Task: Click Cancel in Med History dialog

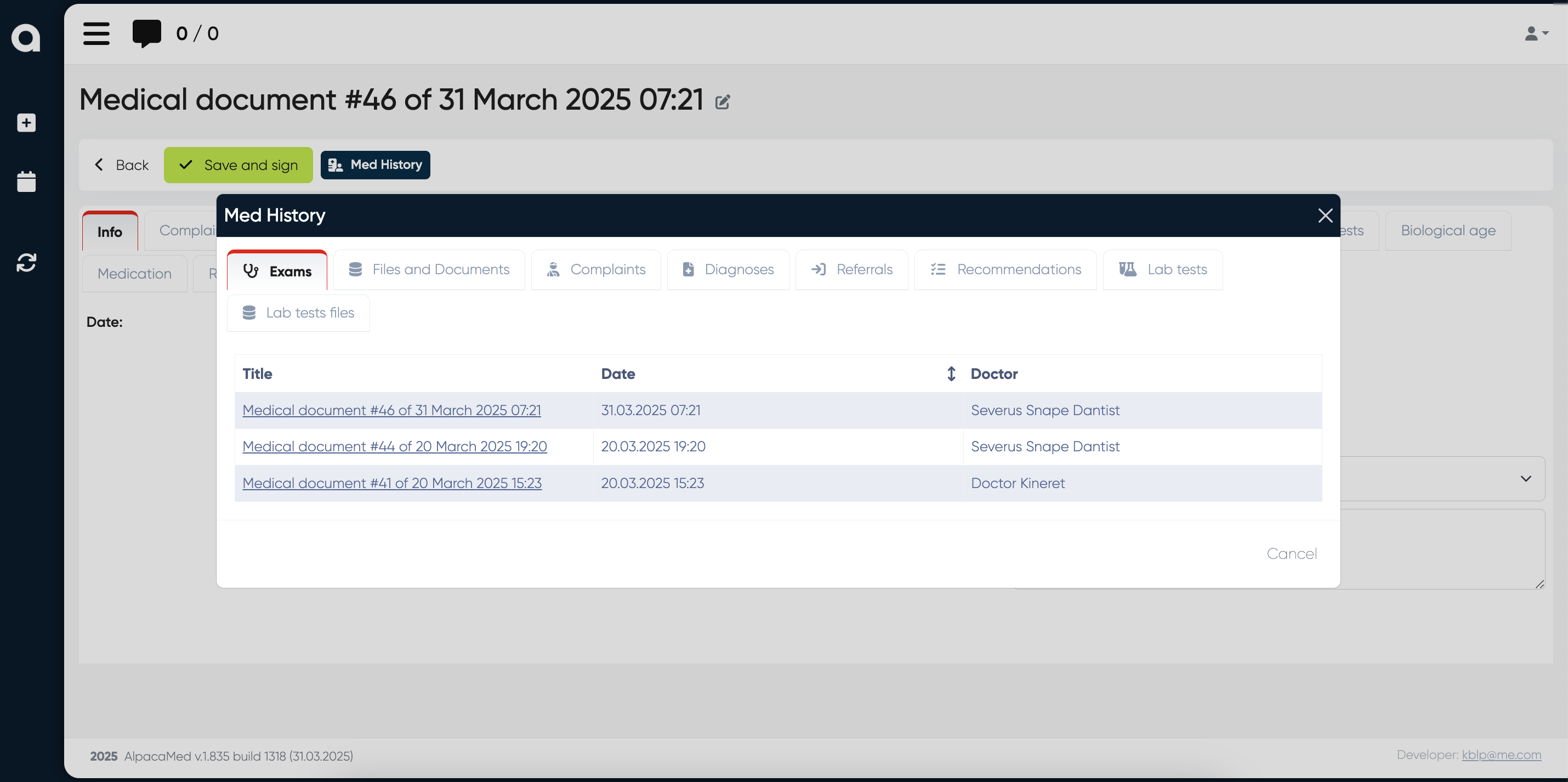Action: (x=1291, y=554)
